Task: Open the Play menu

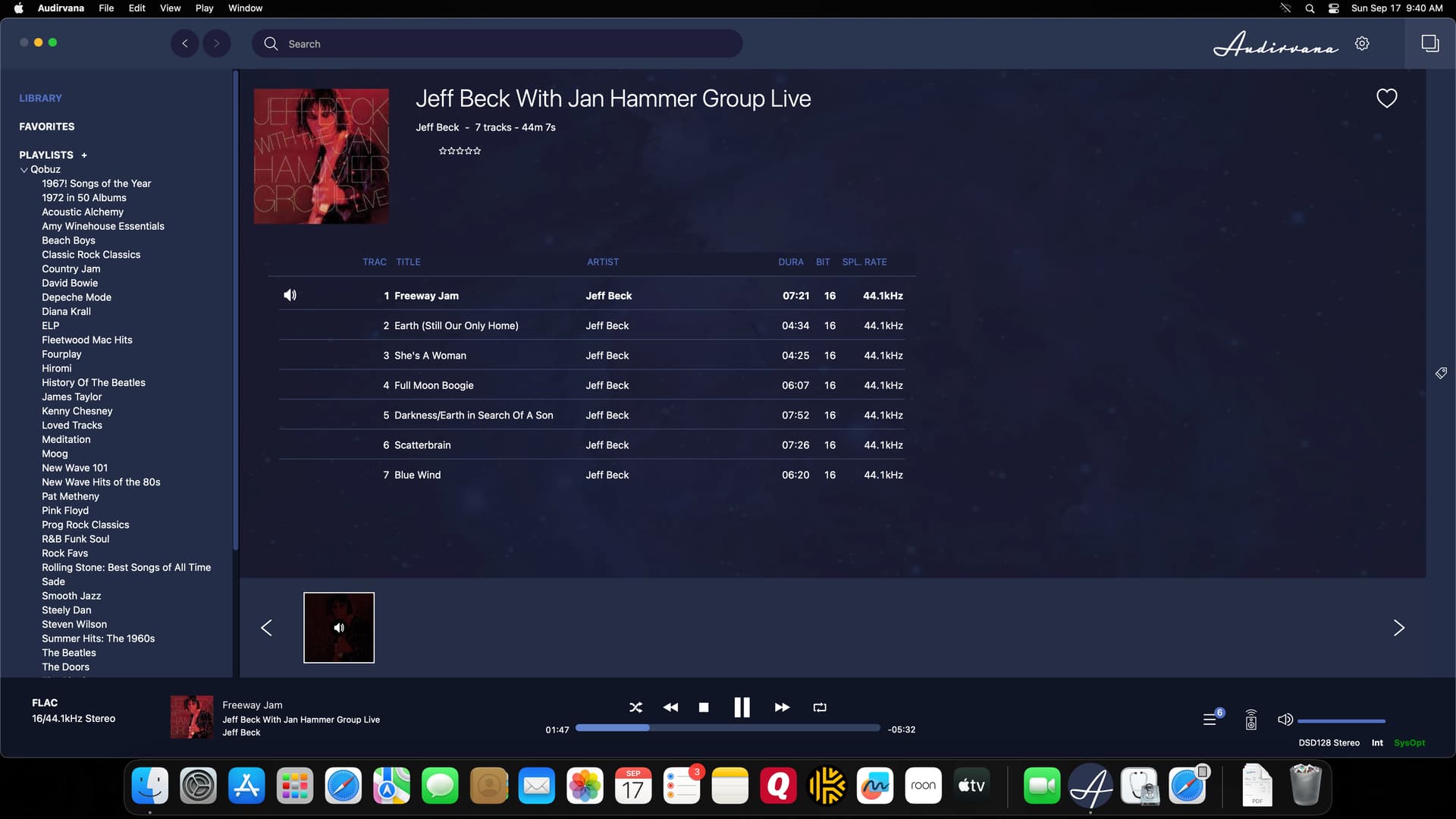Action: (x=204, y=8)
